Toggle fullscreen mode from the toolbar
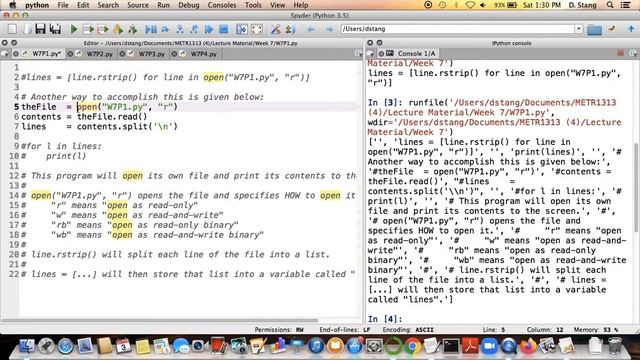Image resolution: width=640 pixels, height=360 pixels. point(257,29)
